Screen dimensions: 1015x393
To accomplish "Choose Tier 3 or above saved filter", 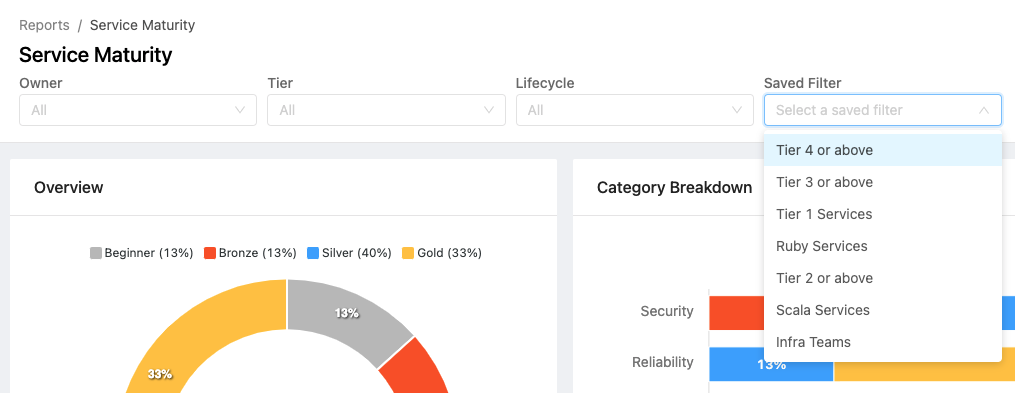I will (x=883, y=182).
